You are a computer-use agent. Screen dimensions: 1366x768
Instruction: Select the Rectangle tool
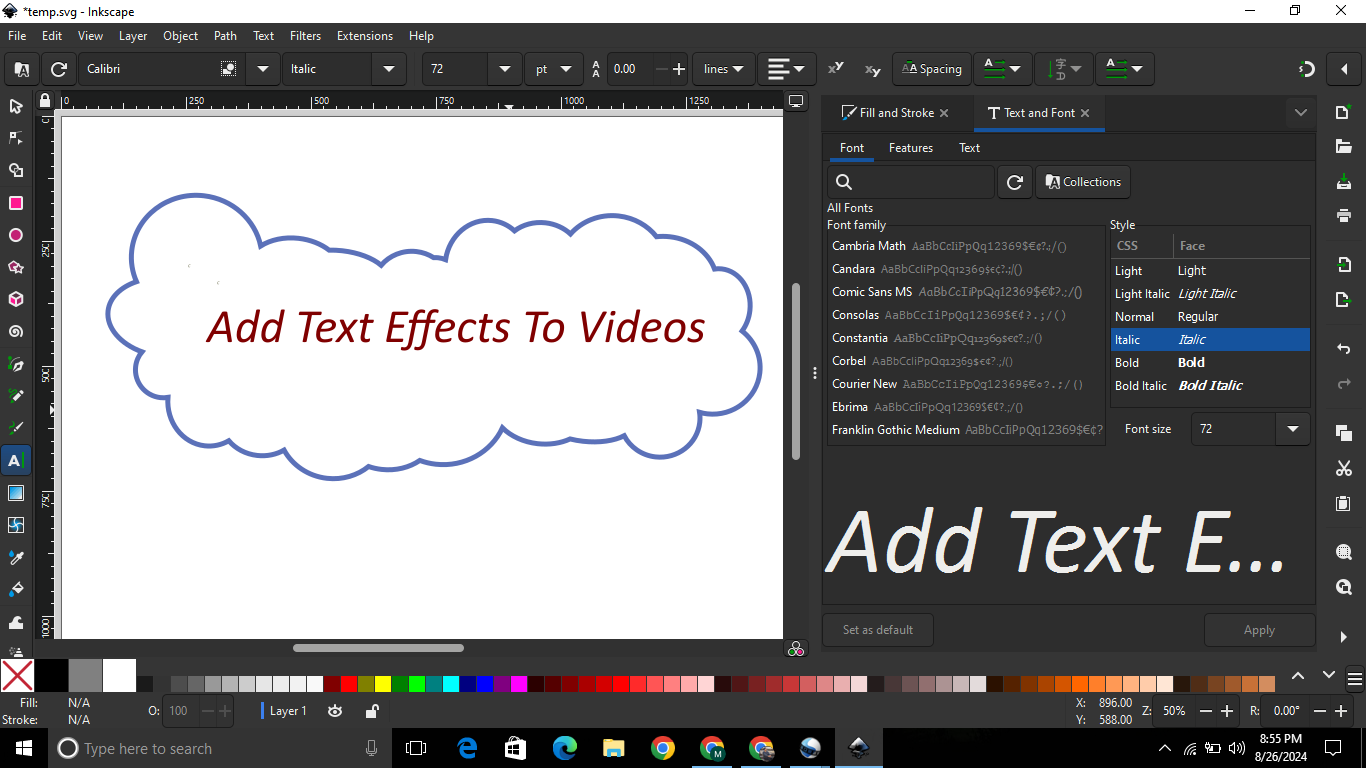click(x=16, y=203)
